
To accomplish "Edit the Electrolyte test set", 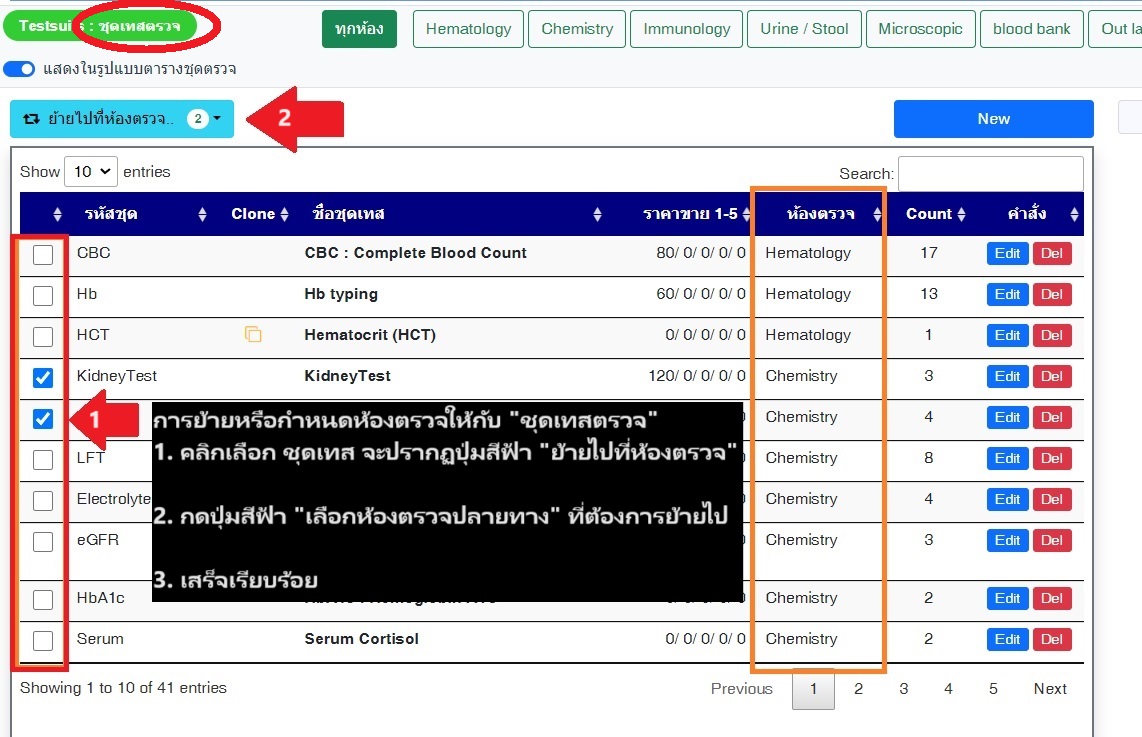I will coord(1007,499).
